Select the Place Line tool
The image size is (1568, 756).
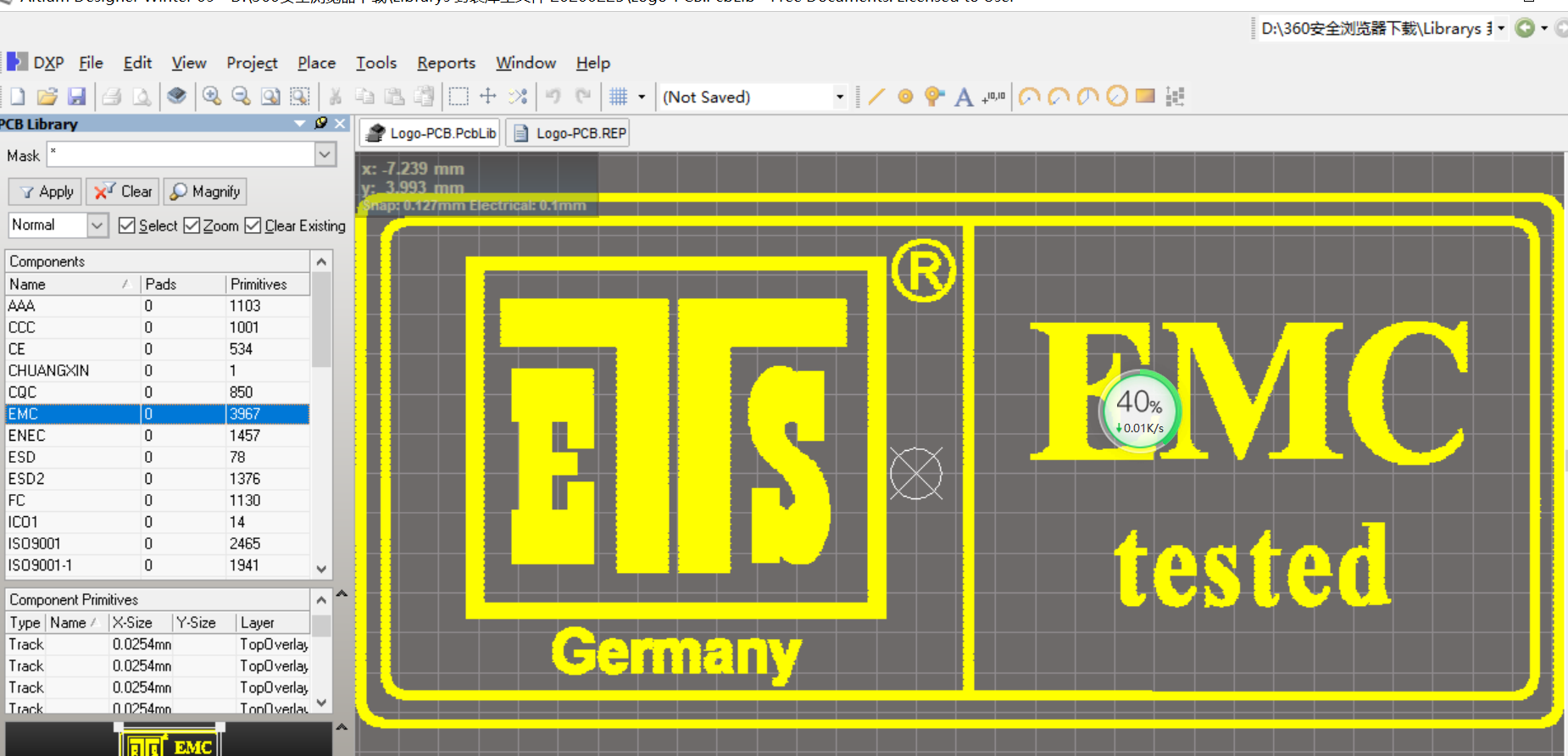tap(876, 97)
